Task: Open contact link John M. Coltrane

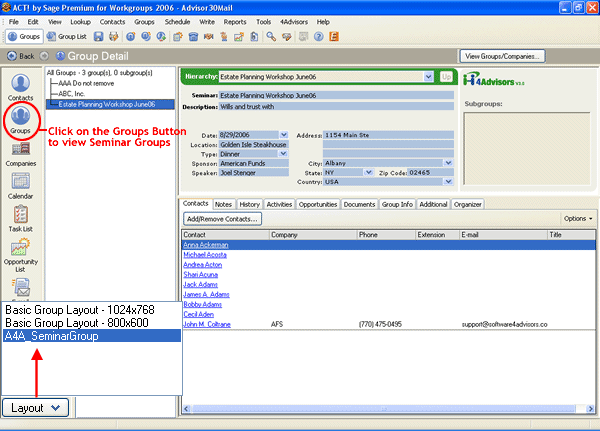Action: [x=207, y=325]
